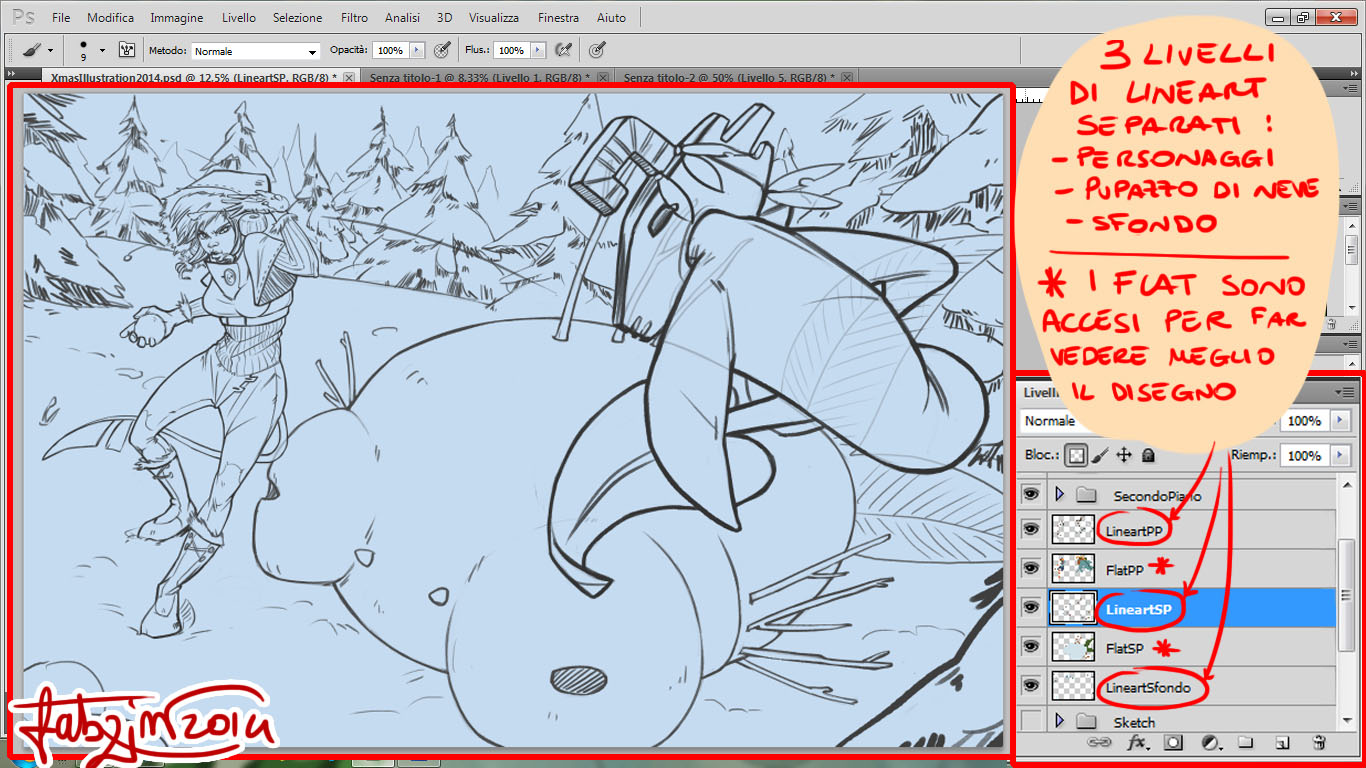Click the Photoshop Ps logo
The image size is (1366, 768).
point(22,17)
